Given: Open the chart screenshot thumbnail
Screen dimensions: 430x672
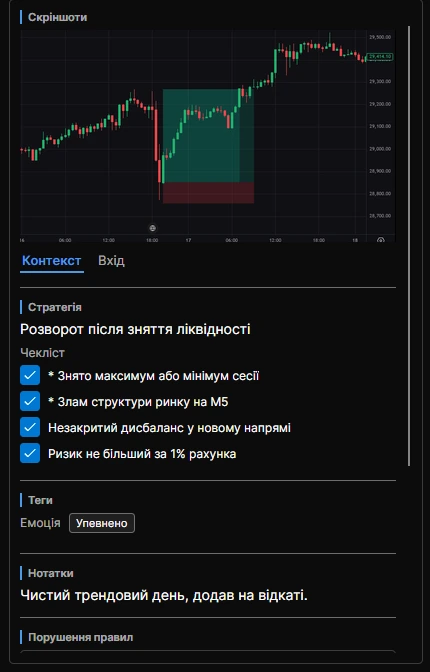Looking at the screenshot, I should tap(207, 135).
